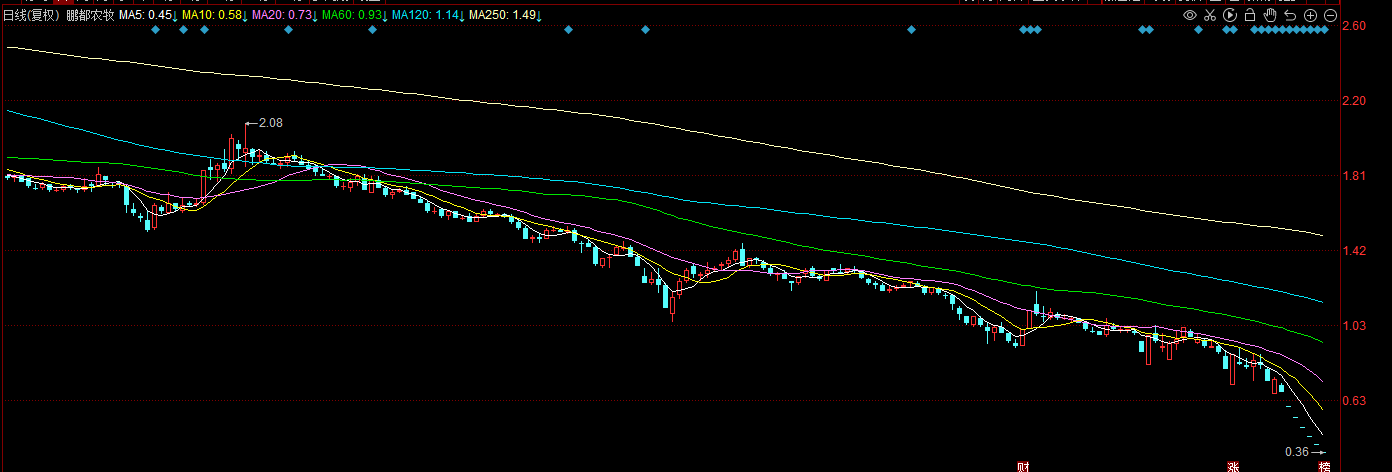Select the scissors cut tool icon

coord(1210,16)
